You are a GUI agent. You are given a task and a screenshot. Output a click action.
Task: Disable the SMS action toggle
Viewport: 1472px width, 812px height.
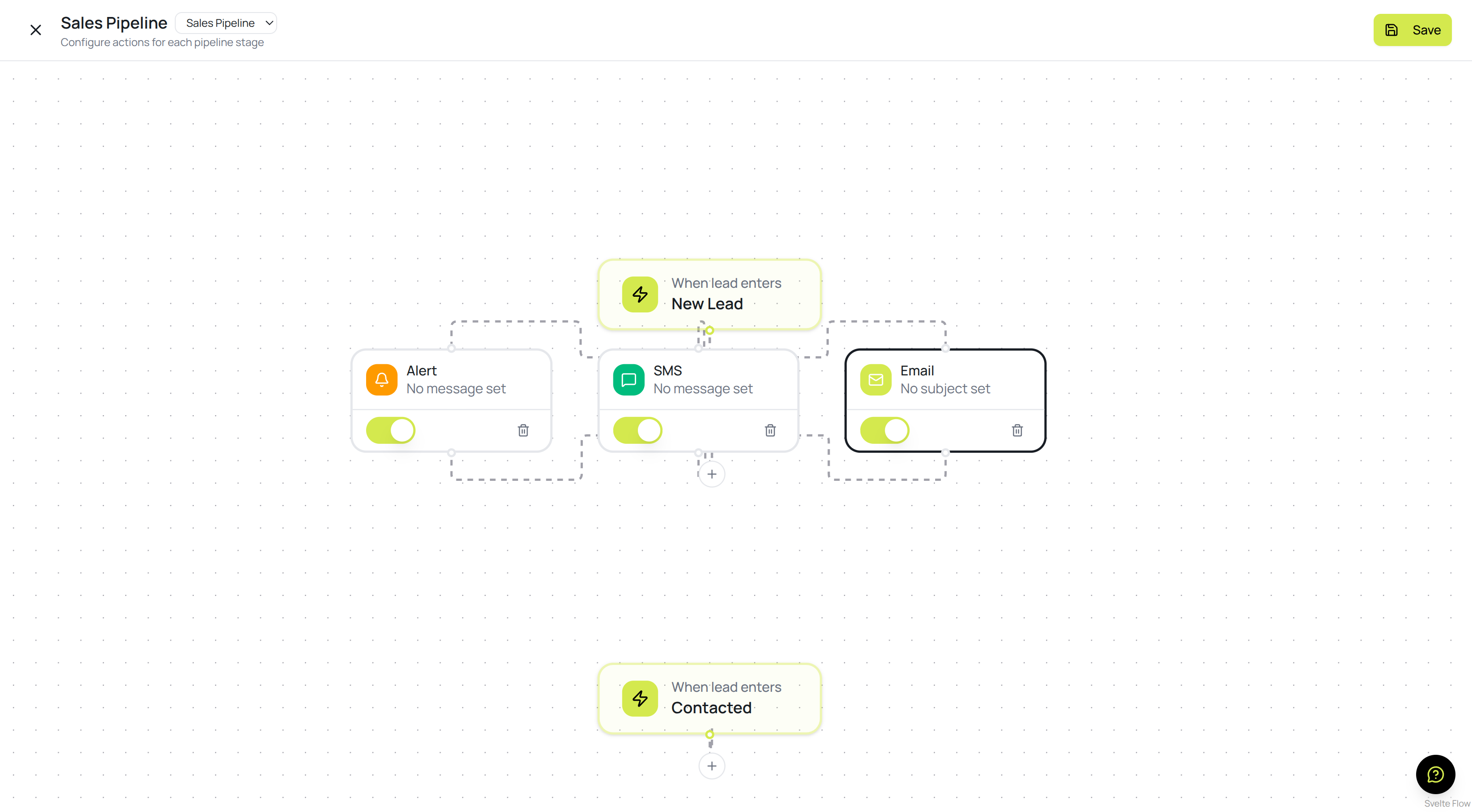click(638, 430)
